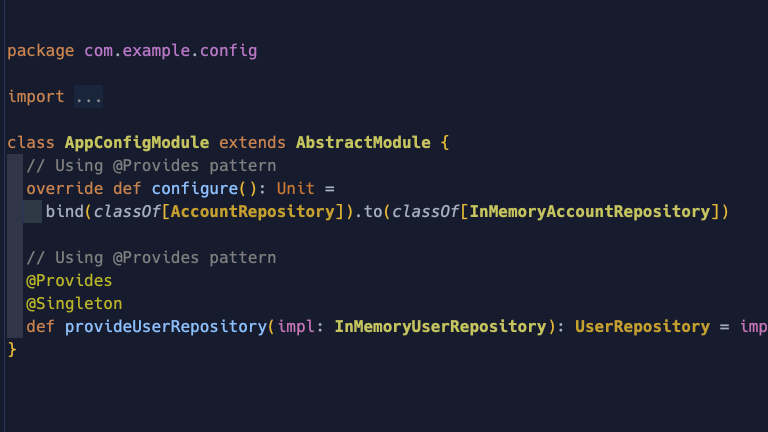Place the cursor on the AccountRepository type
Screen dimensions: 768x432
(253, 212)
